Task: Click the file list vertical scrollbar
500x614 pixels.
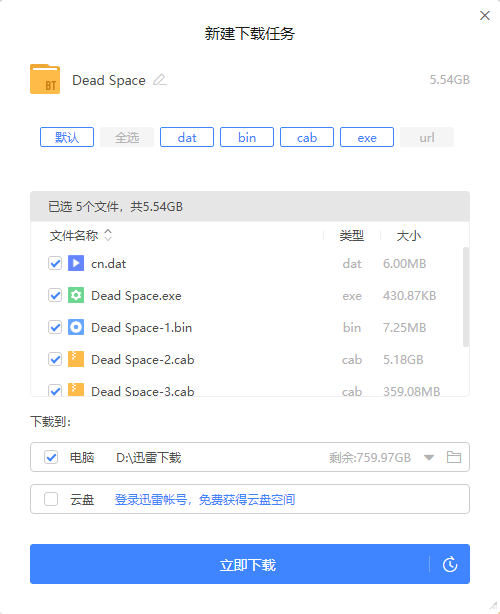Action: 466,297
